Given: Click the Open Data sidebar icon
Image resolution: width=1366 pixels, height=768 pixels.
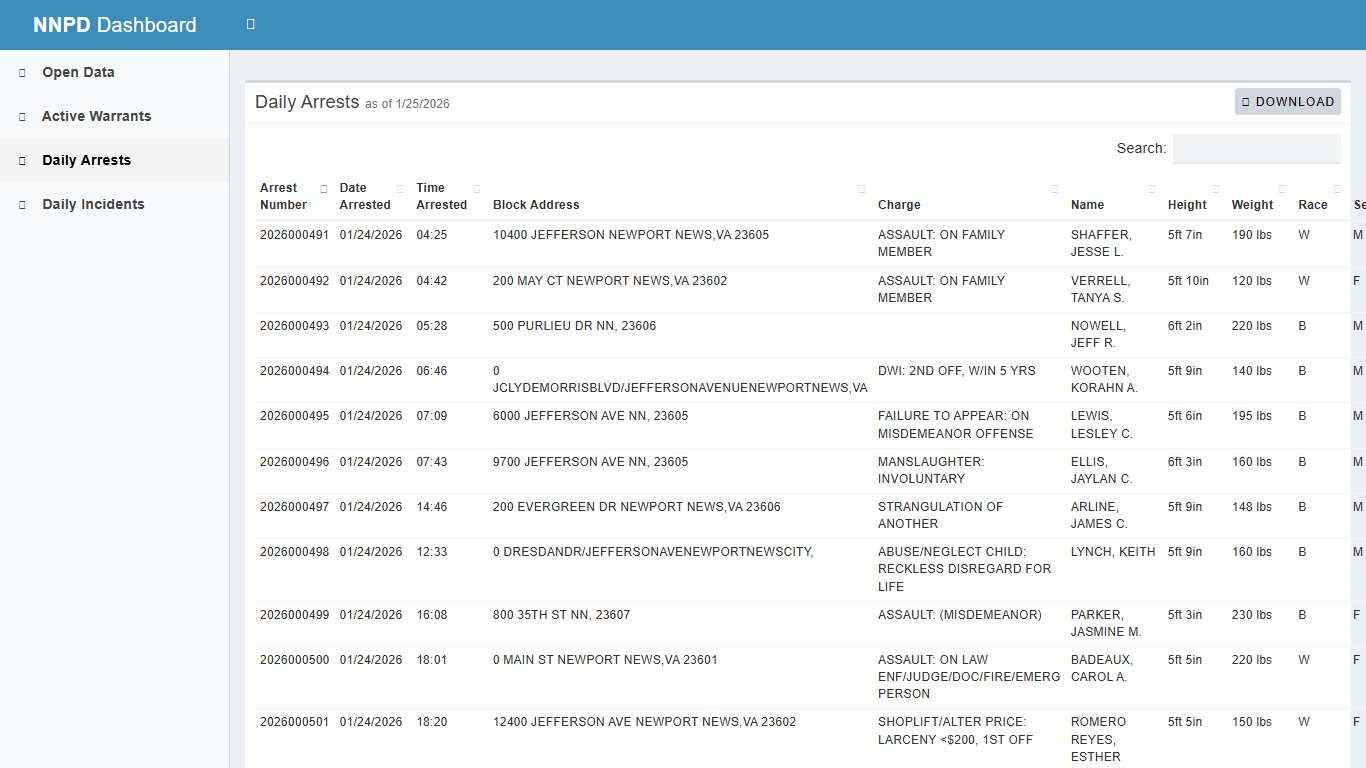Looking at the screenshot, I should pyautogui.click(x=21, y=72).
